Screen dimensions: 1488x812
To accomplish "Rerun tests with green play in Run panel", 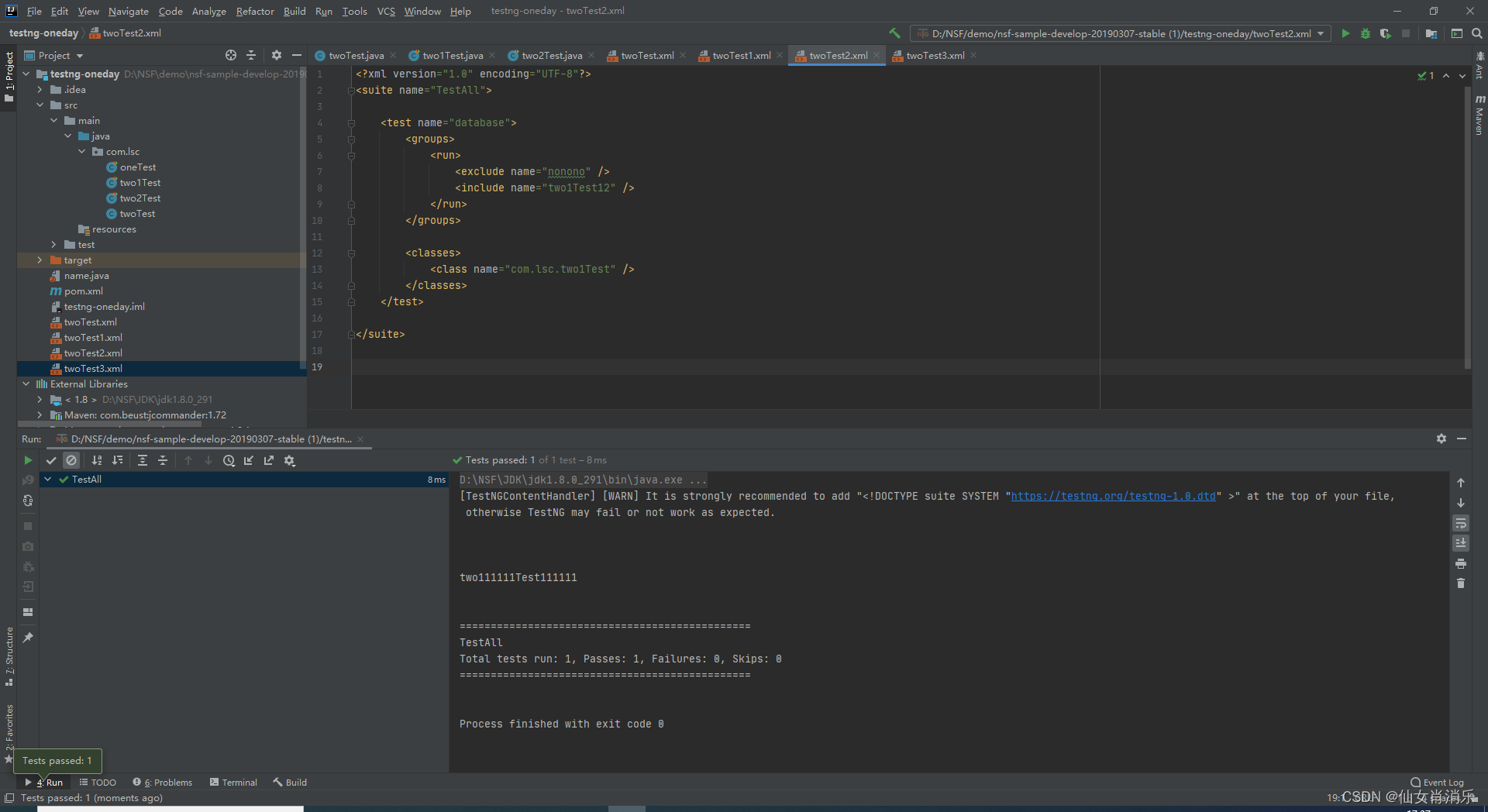I will click(28, 460).
